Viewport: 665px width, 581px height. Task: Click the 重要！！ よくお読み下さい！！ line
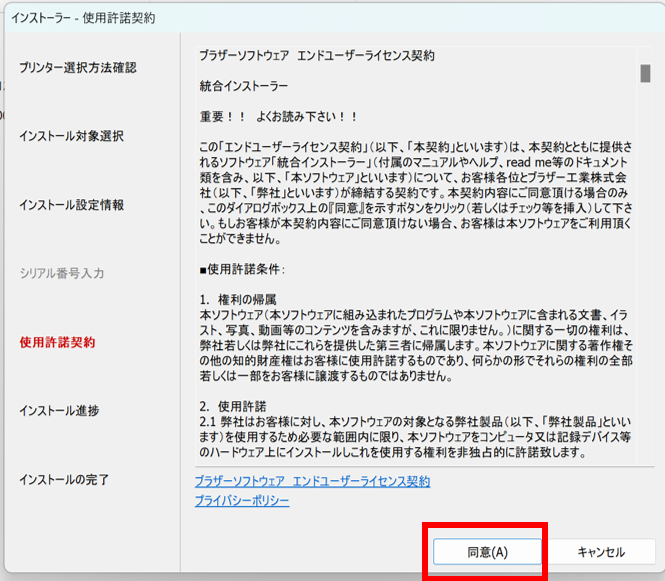point(279,117)
